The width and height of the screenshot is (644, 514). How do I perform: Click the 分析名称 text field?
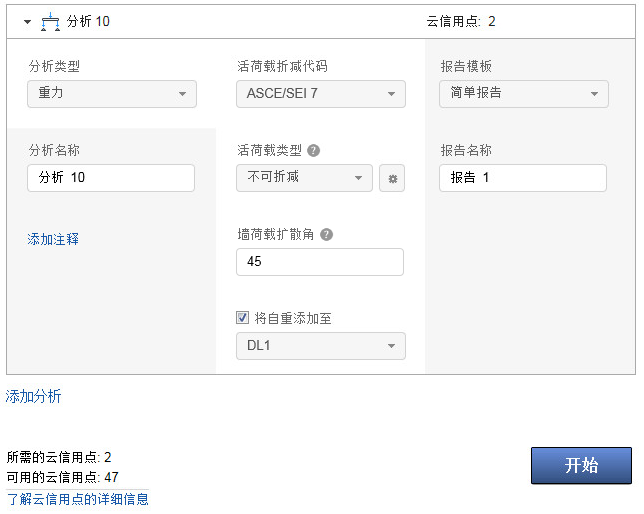(x=111, y=178)
